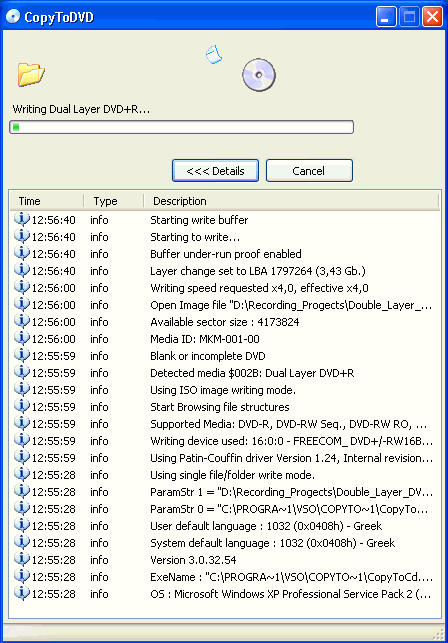This screenshot has width=448, height=643.
Task: Select 'Starting to write...' log text
Action: [x=195, y=237]
